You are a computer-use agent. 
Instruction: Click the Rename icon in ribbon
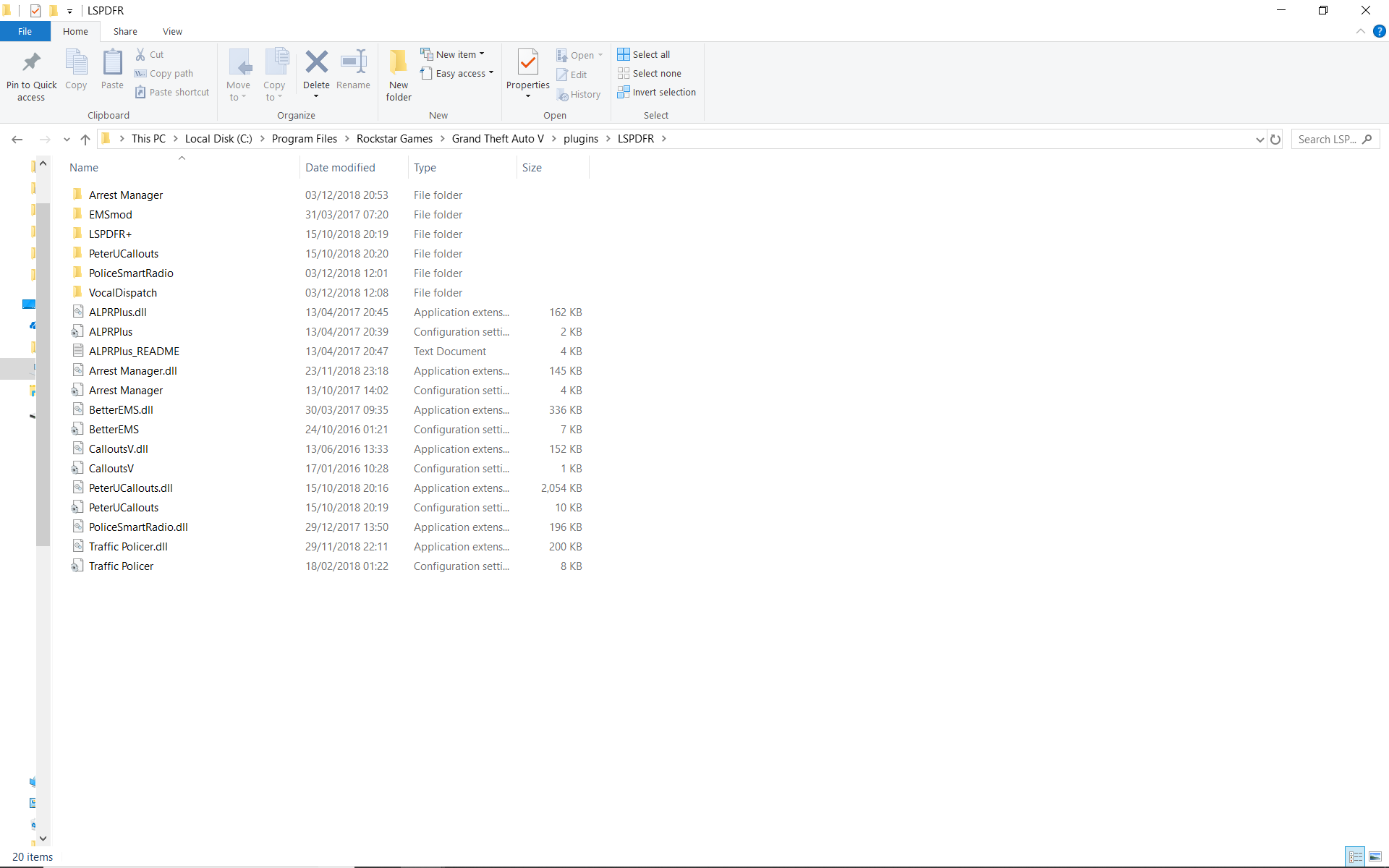tap(353, 62)
